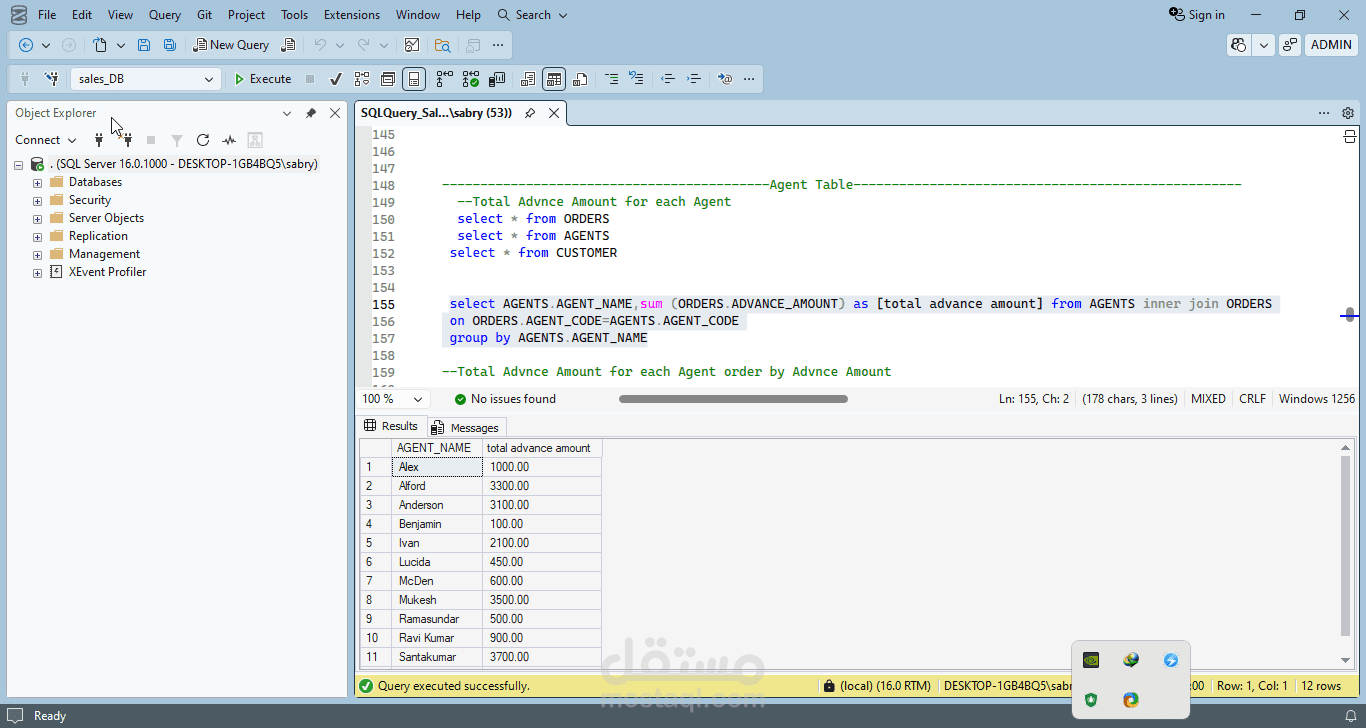The image size is (1366, 728).
Task: Expand the Databases tree node
Action: (38, 183)
